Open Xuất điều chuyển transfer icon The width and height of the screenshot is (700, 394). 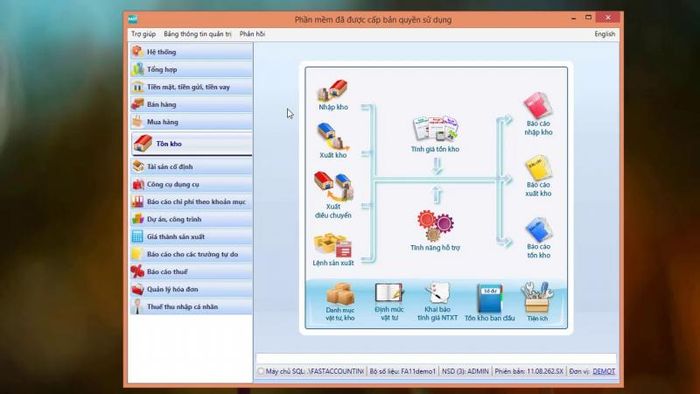(333, 186)
